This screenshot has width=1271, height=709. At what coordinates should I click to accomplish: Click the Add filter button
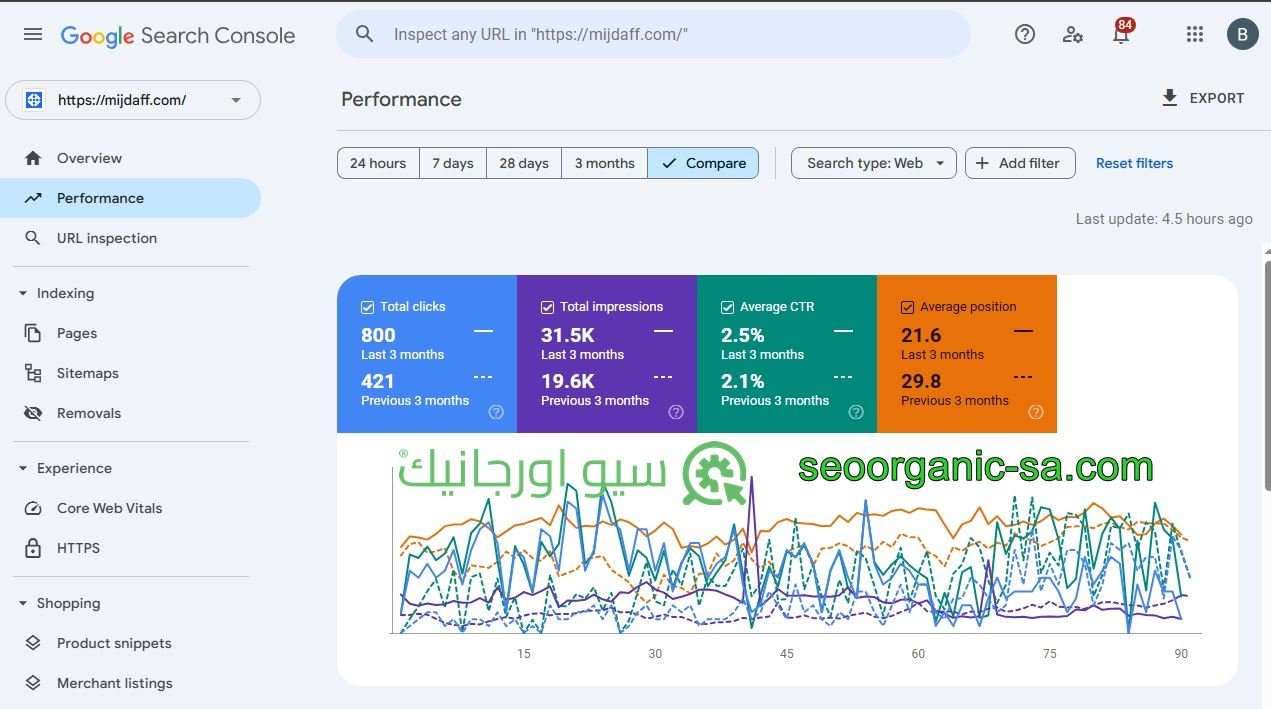pos(1019,163)
